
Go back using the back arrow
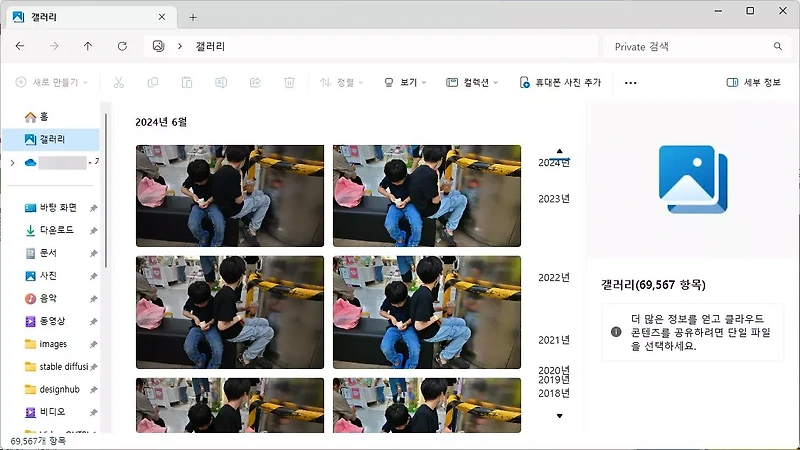pos(20,46)
